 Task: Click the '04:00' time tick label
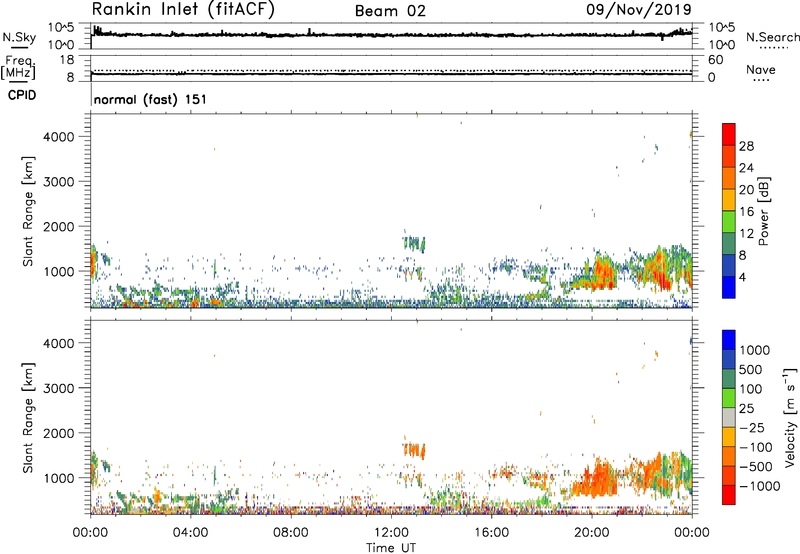coord(190,533)
